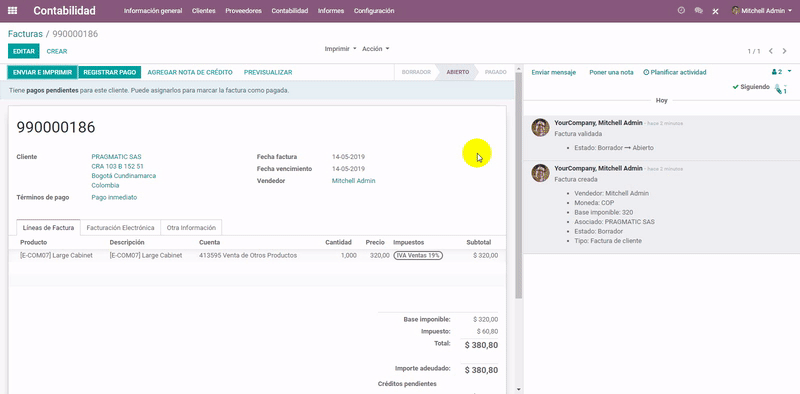
Task: Go to next record with right pager arrow
Action: point(785,51)
